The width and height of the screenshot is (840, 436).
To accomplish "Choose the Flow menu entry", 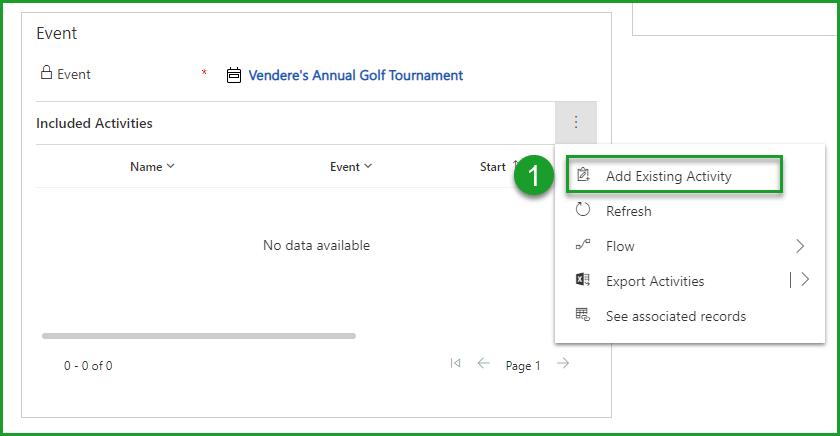I will [x=620, y=246].
